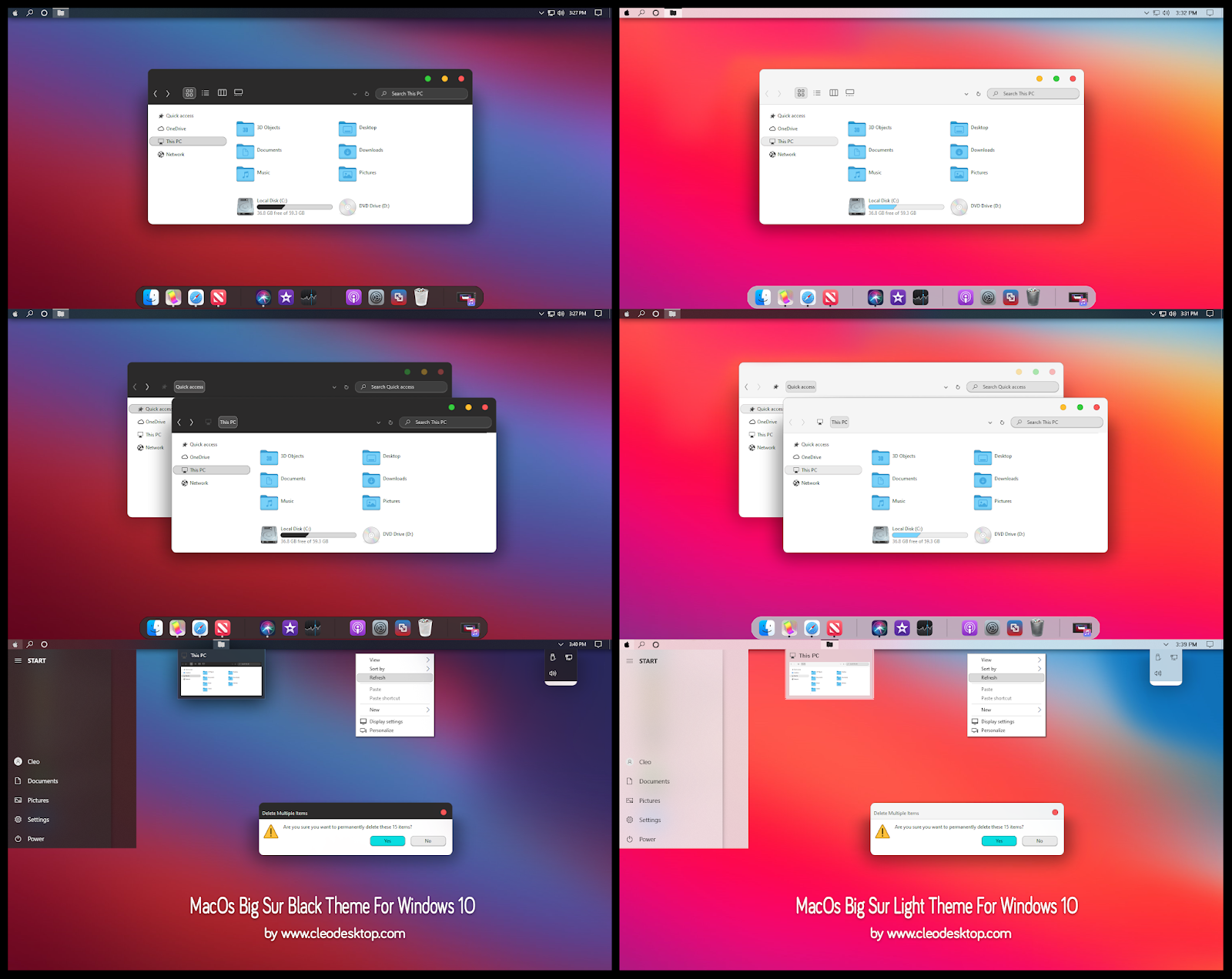Expand address dropdown in dark two-window Quick access window
1232x979 pixels.
coord(334,387)
